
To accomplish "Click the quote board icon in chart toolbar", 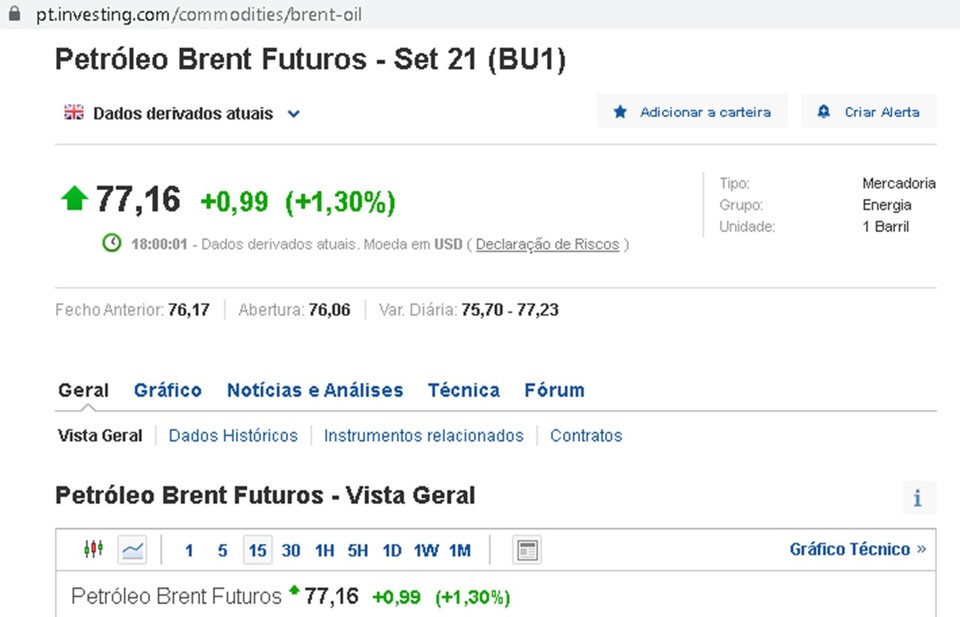I will [x=525, y=548].
